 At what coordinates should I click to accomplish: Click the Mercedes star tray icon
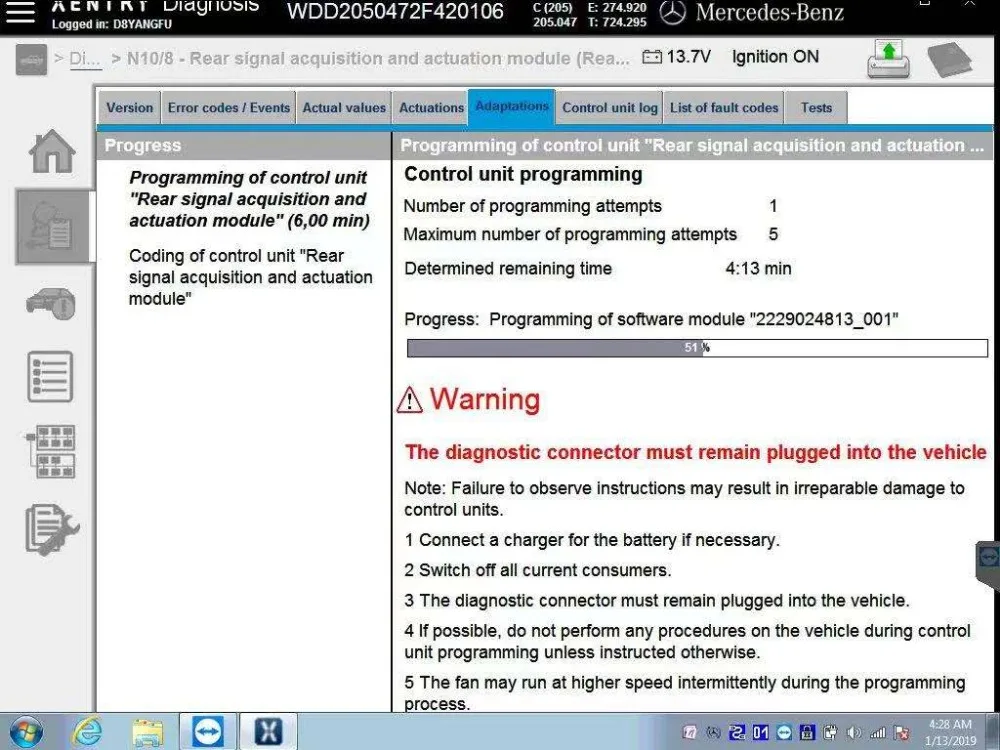click(x=713, y=733)
